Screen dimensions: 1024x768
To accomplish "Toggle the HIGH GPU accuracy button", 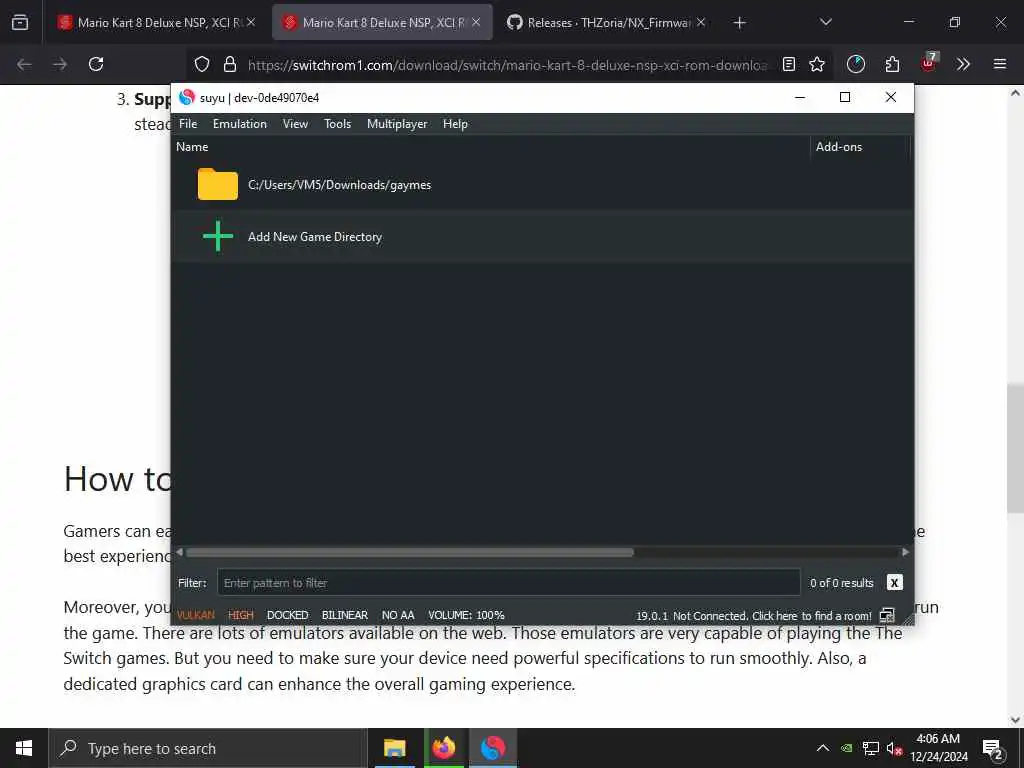I will (x=240, y=615).
